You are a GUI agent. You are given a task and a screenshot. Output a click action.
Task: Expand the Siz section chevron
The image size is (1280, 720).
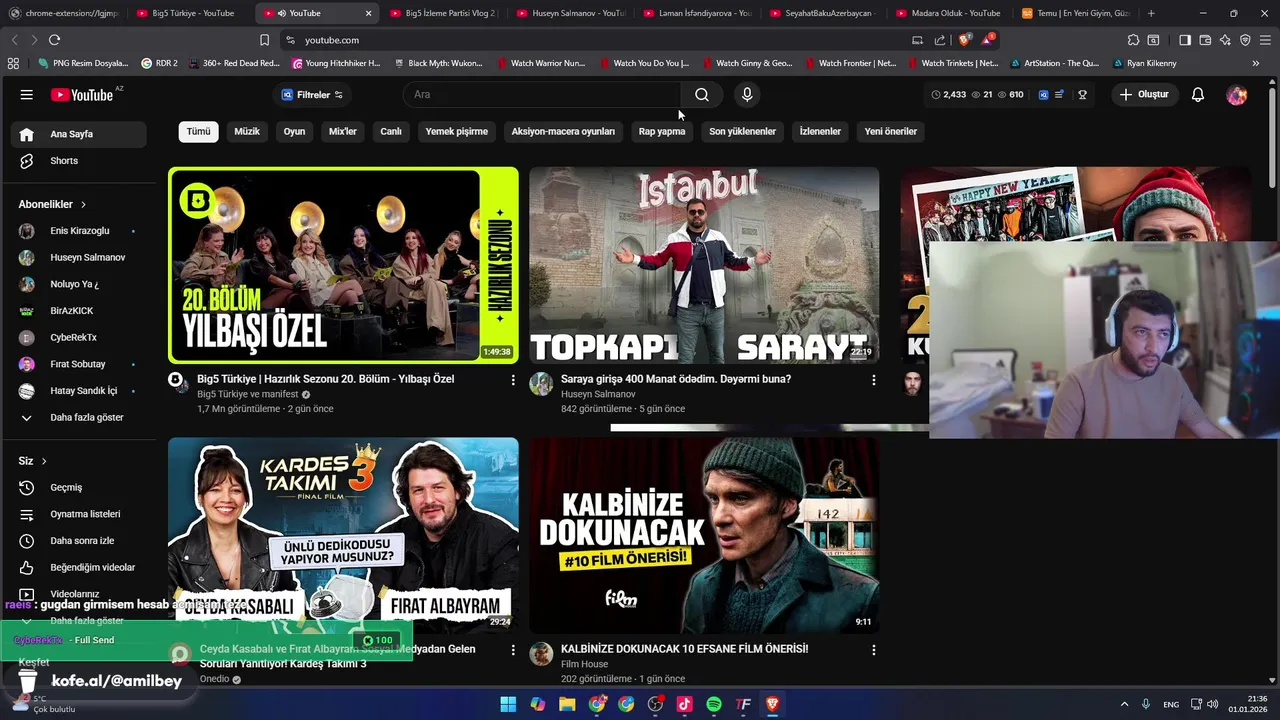click(44, 461)
